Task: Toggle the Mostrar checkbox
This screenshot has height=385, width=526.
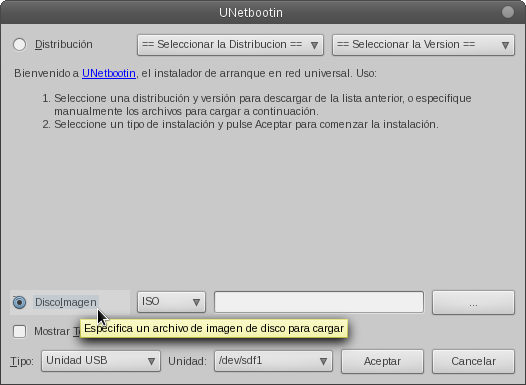Action: pos(19,331)
